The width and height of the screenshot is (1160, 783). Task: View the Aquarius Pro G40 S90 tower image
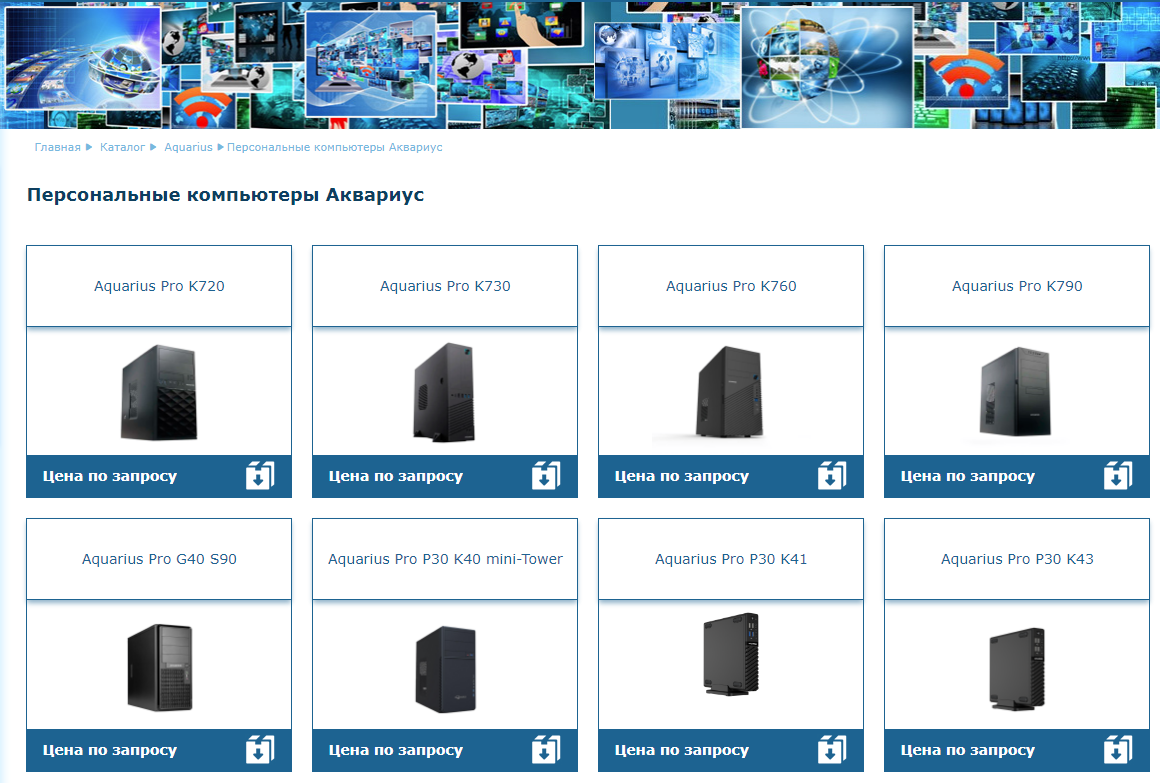[160, 668]
